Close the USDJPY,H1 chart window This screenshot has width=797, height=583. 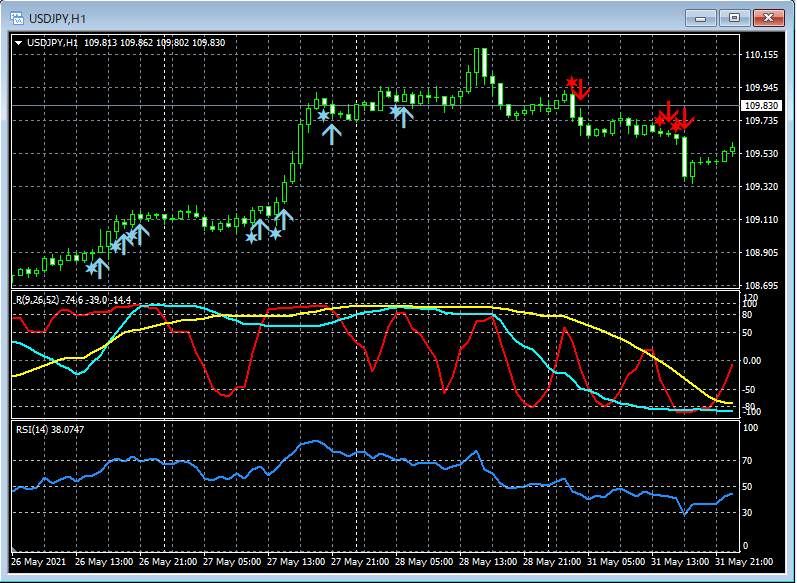768,17
